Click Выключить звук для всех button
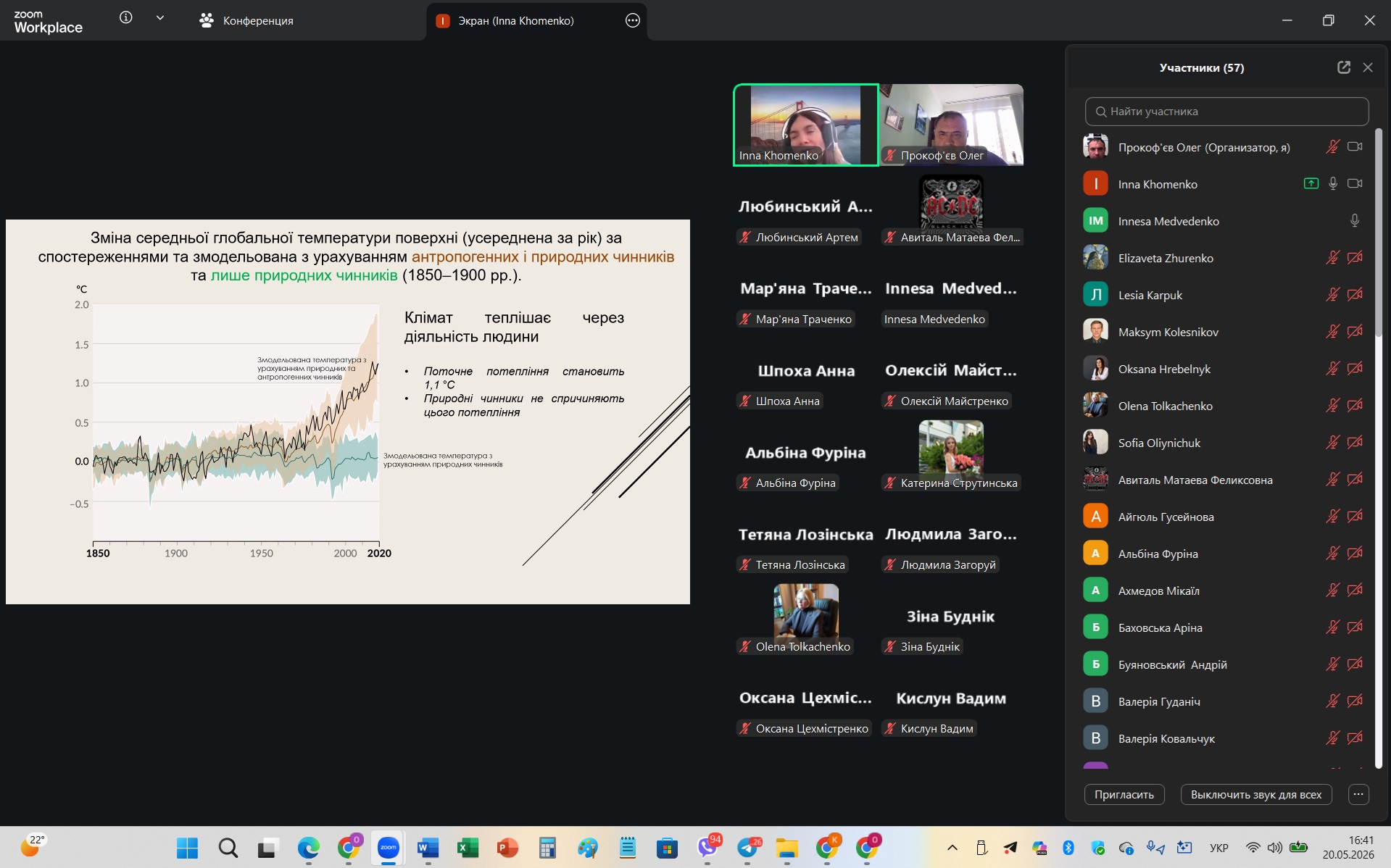The image size is (1391, 868). tap(1256, 794)
